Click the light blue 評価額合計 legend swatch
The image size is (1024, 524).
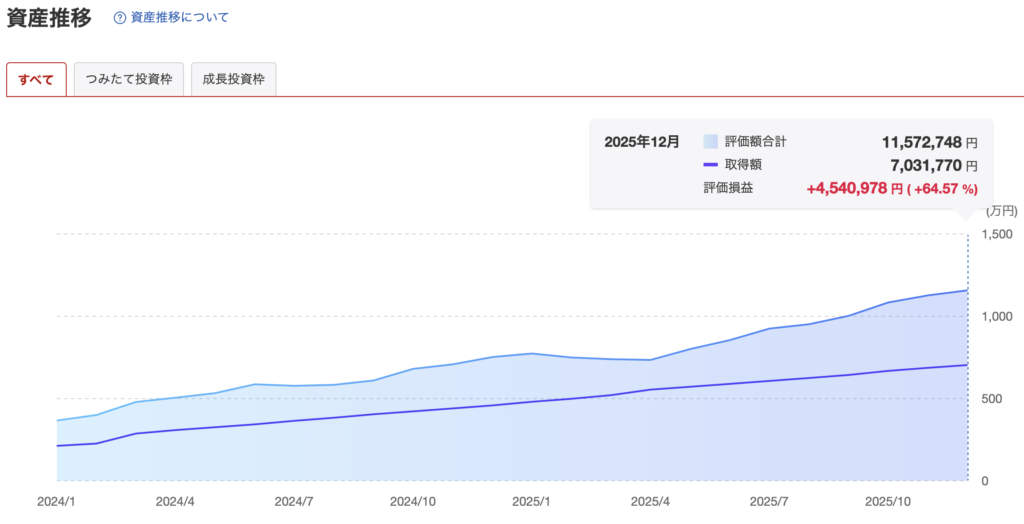(x=711, y=142)
